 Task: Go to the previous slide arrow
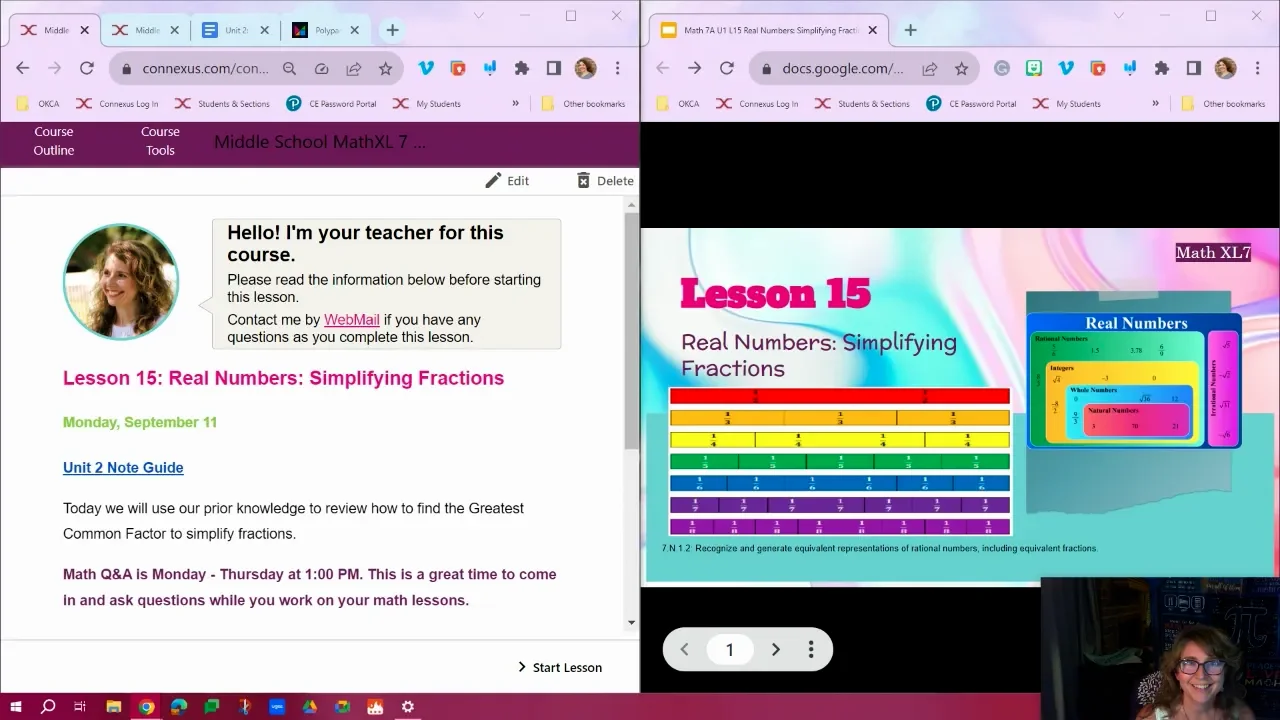[x=685, y=650]
